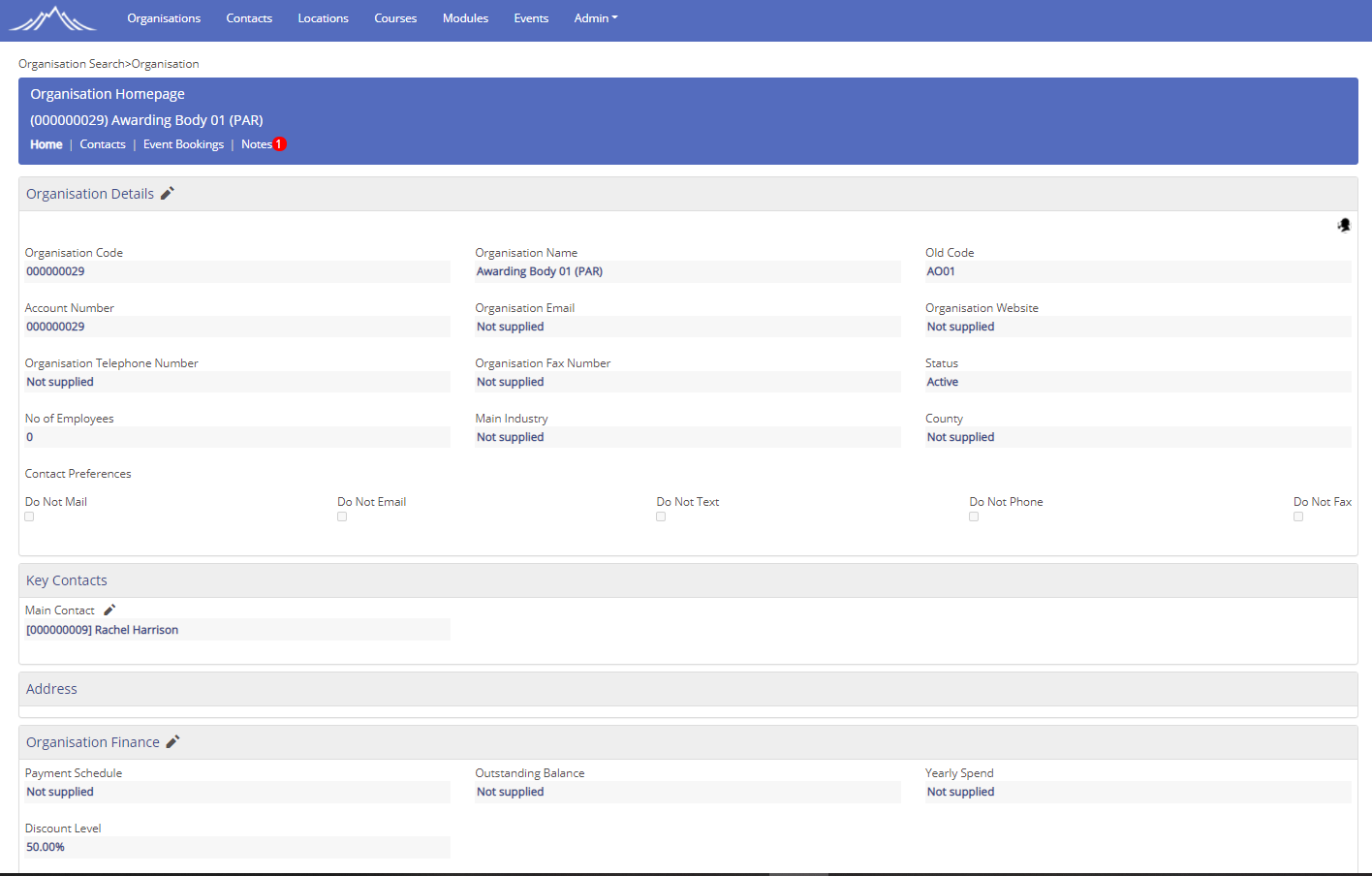1372x876 pixels.
Task: Open the Courses menu
Action: pos(395,17)
